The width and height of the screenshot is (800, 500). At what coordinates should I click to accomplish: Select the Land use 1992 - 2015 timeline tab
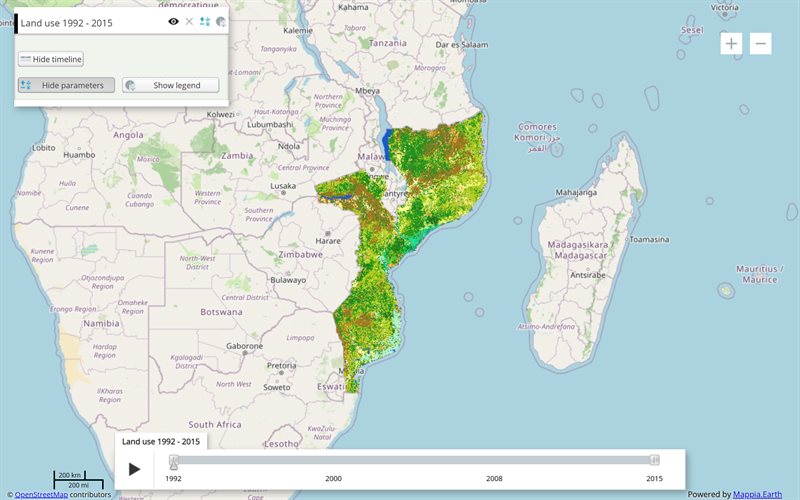point(161,441)
